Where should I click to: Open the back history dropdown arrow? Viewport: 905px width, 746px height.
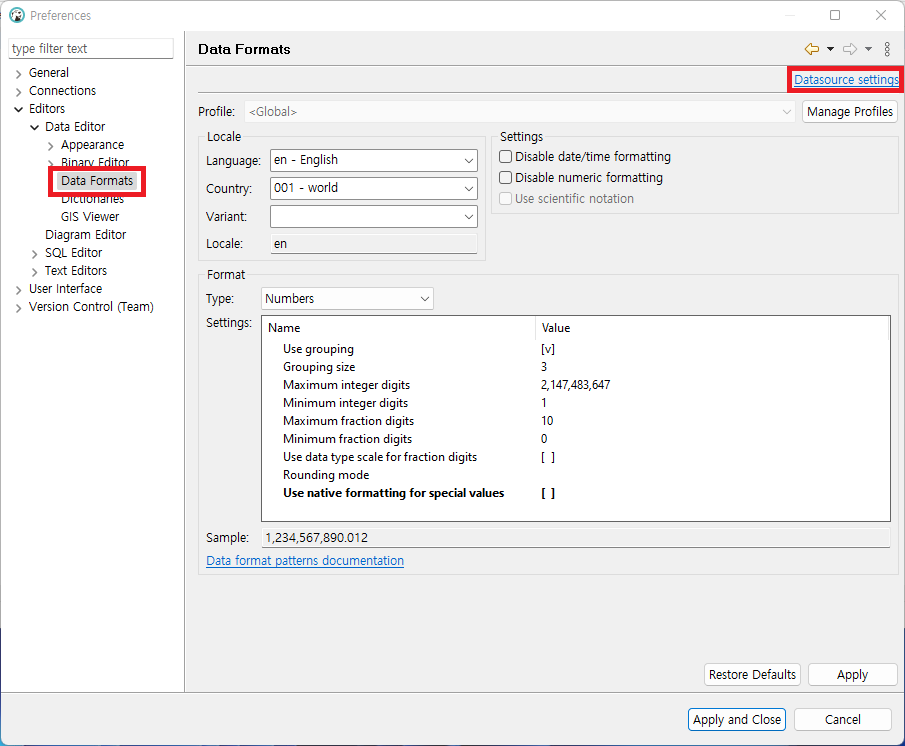tap(830, 49)
